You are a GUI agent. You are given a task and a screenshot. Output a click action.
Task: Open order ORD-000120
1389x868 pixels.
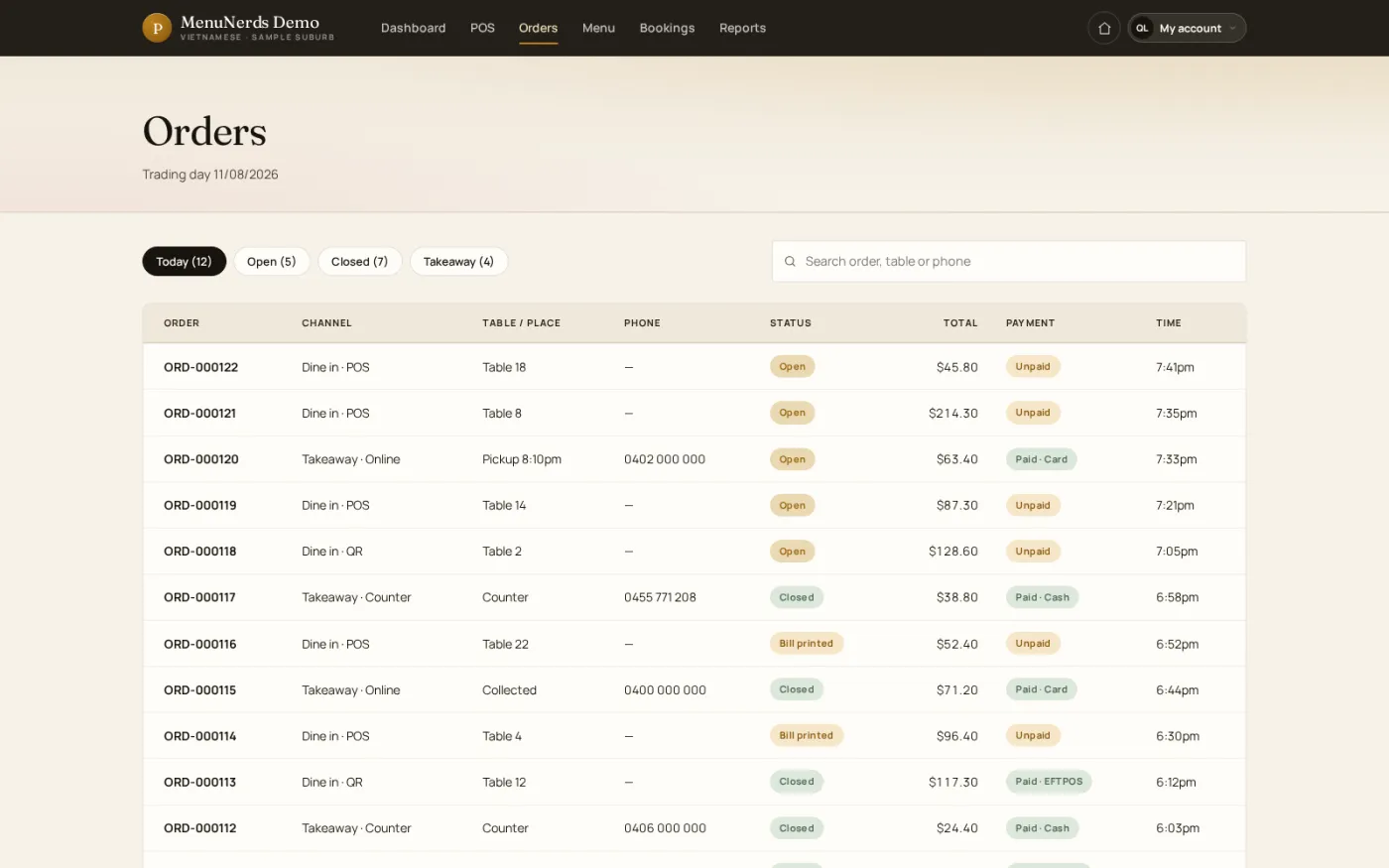pos(200,459)
